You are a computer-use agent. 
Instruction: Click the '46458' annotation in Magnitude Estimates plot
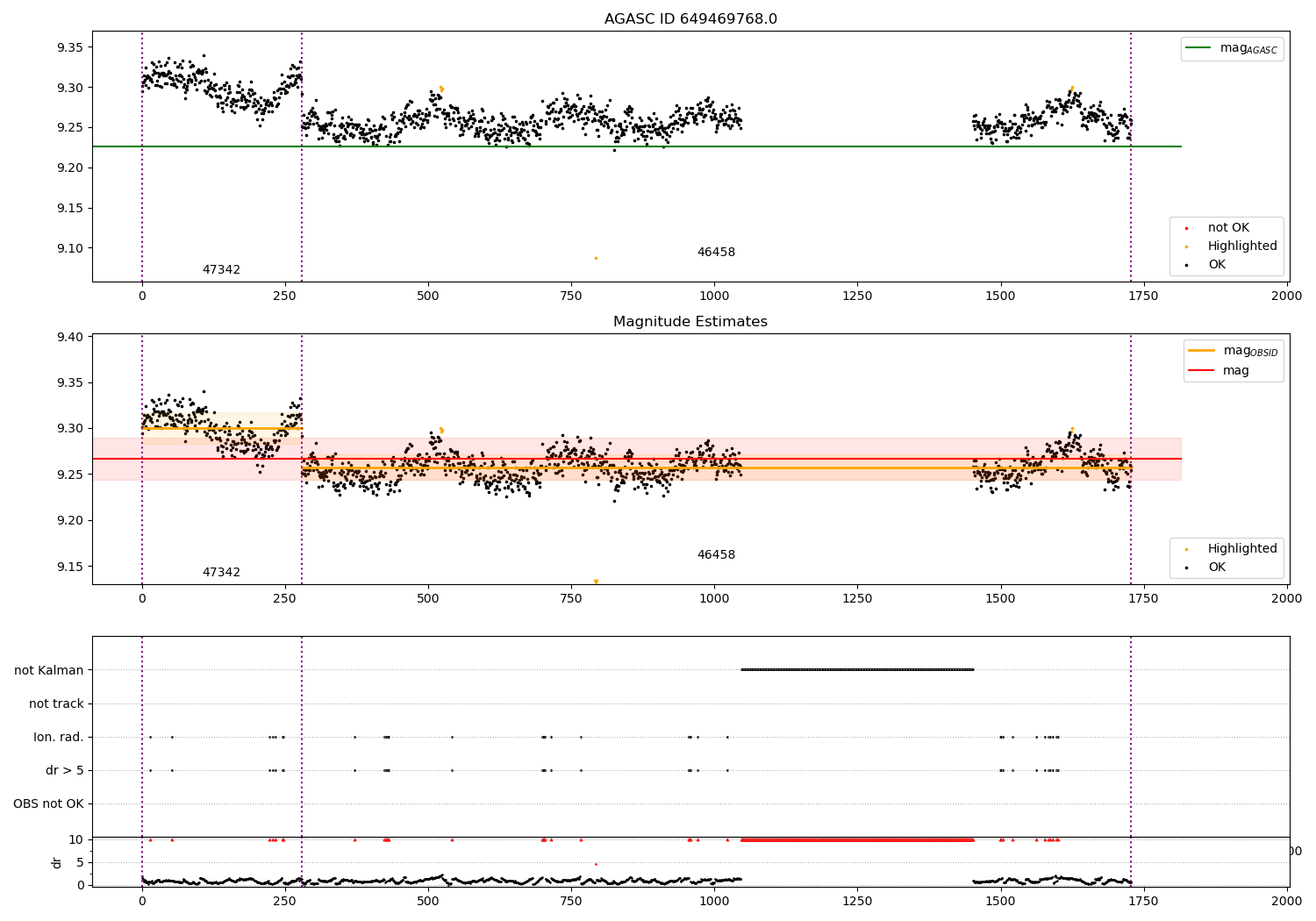716,555
